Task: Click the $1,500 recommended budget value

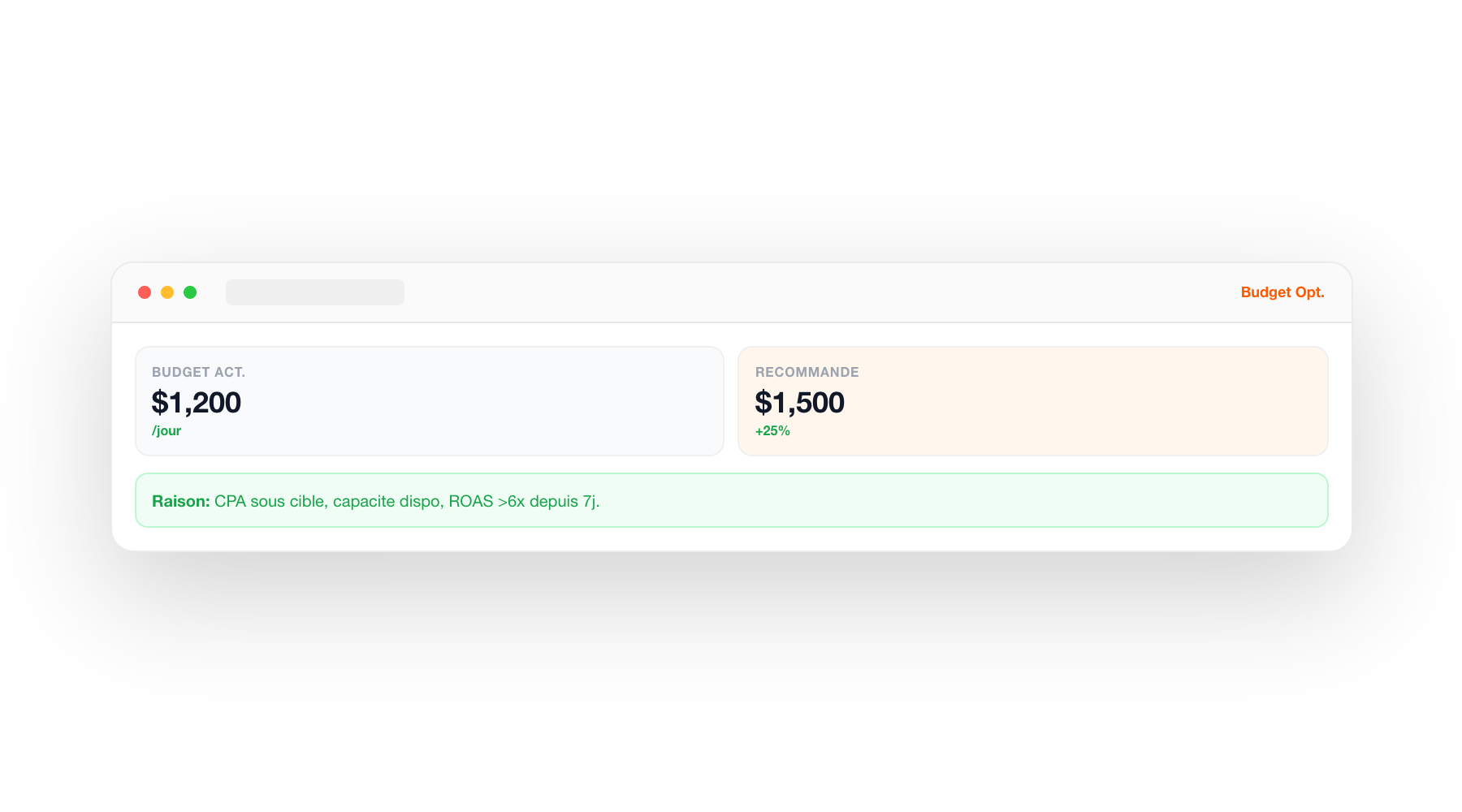Action: [x=800, y=403]
